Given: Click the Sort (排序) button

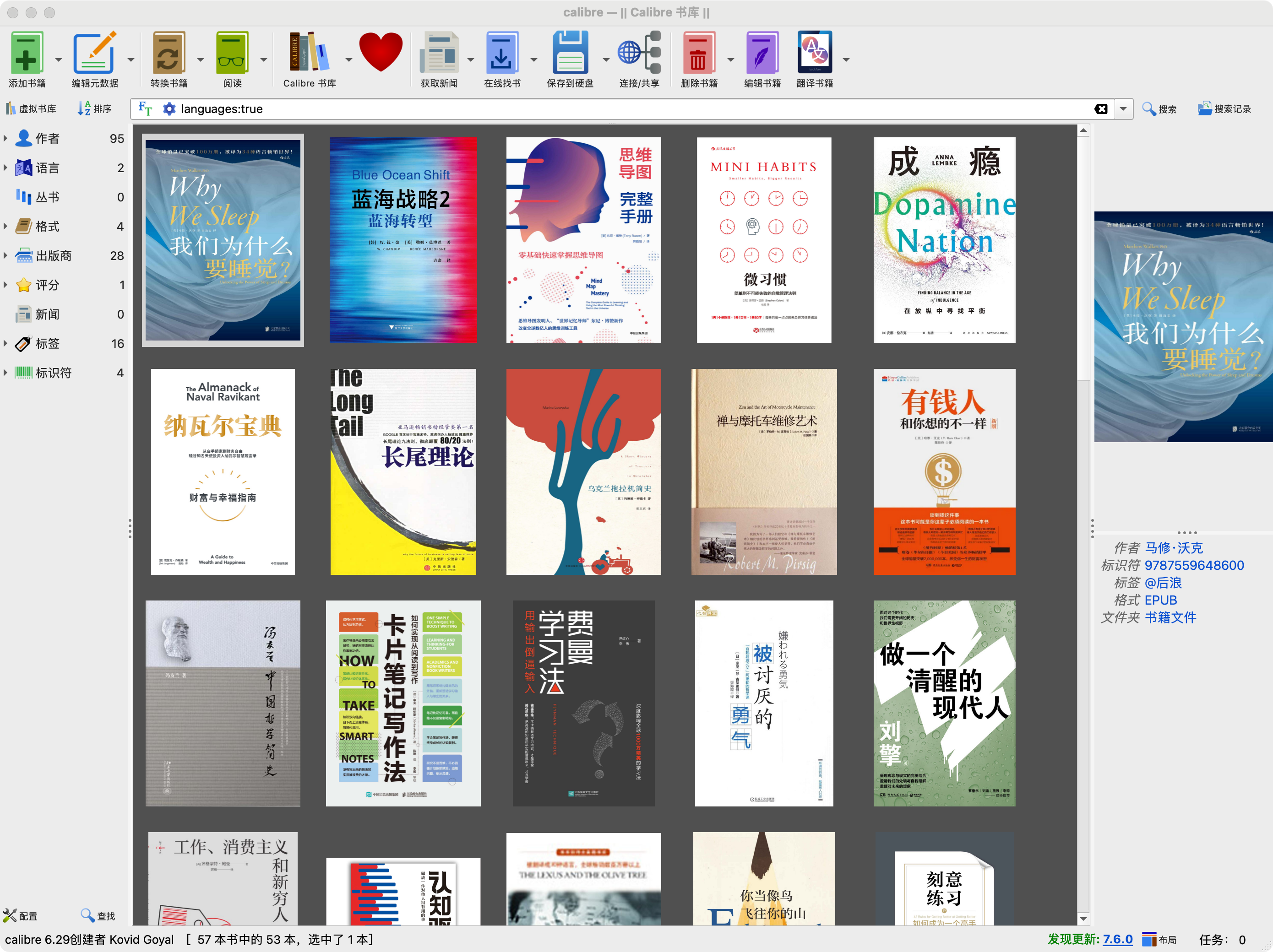Looking at the screenshot, I should [x=95, y=109].
